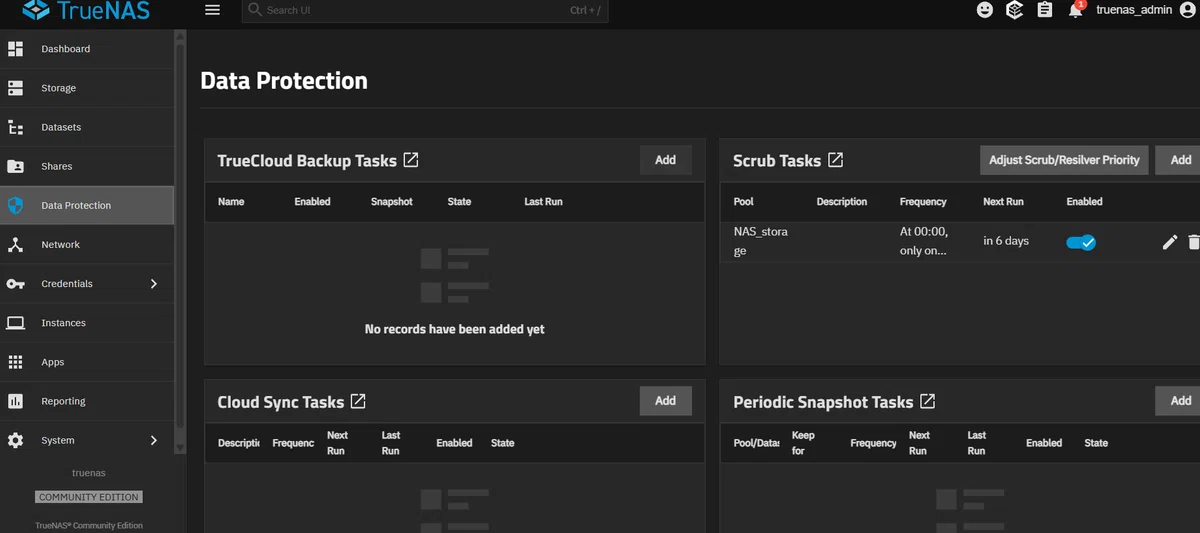Click the Scrub Tasks Pool column header
This screenshot has width=1200, height=533.
tap(744, 202)
